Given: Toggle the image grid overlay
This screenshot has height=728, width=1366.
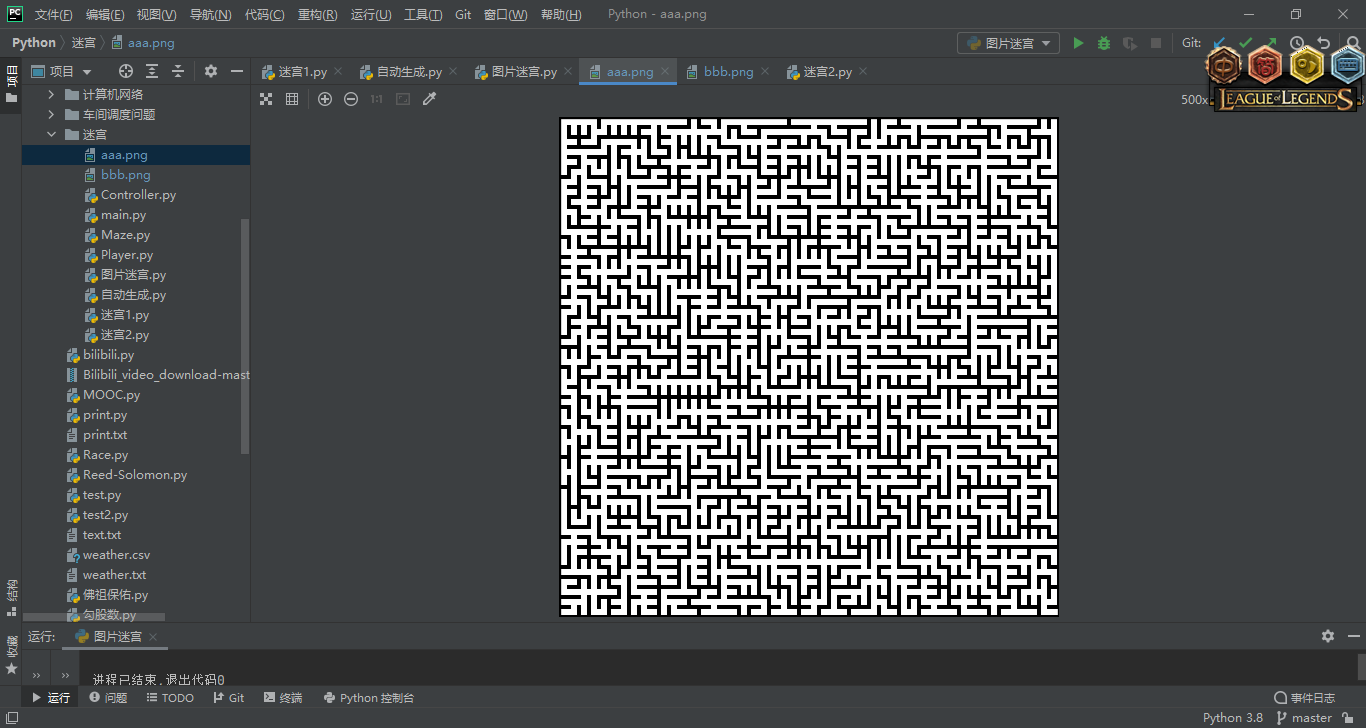Looking at the screenshot, I should [x=292, y=99].
